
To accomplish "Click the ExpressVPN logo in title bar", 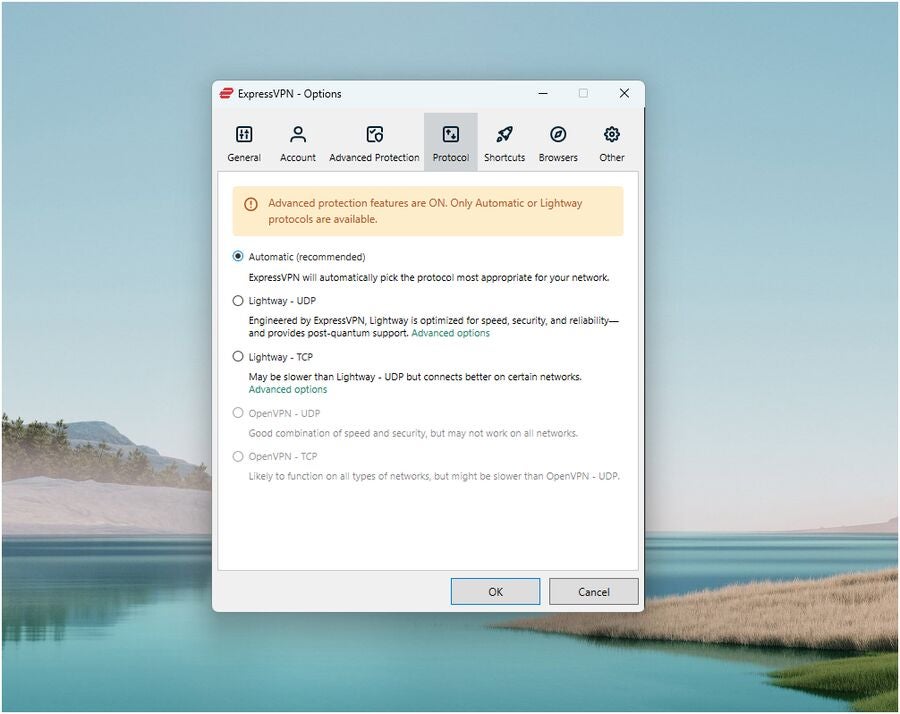I will (x=226, y=94).
